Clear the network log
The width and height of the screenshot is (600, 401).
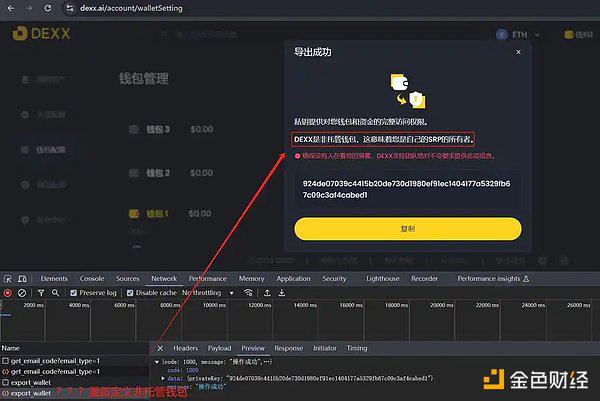22,293
